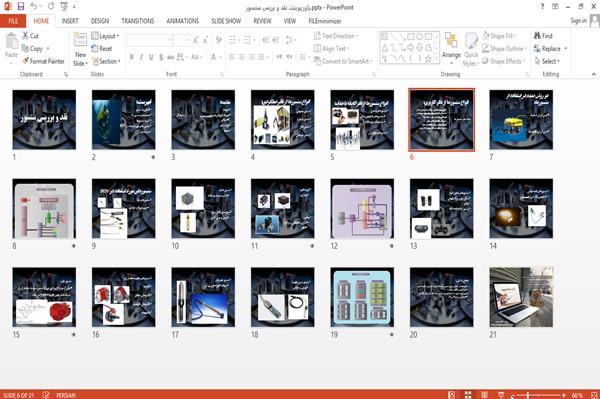Image resolution: width=600 pixels, height=399 pixels.
Task: Click the Format Painter tool
Action: point(43,61)
